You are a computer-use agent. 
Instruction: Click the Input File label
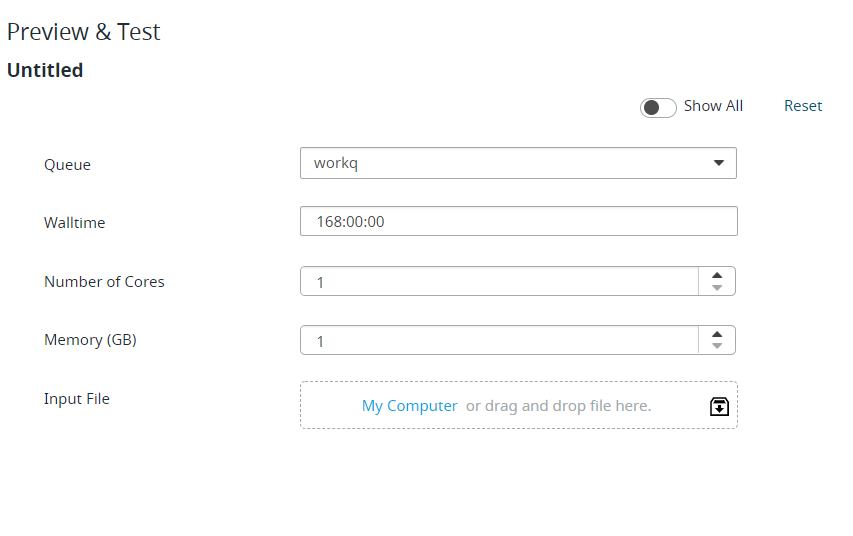77,399
